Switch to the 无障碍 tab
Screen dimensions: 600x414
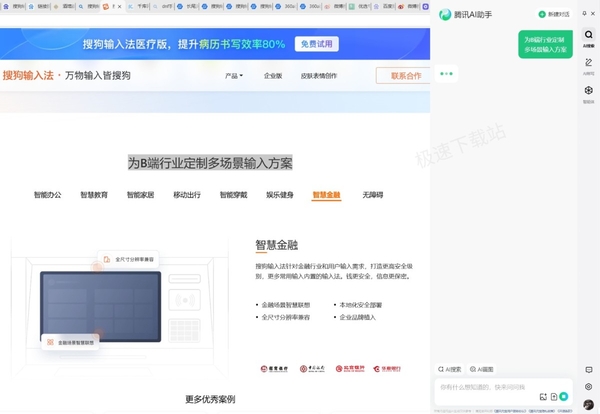click(x=373, y=195)
